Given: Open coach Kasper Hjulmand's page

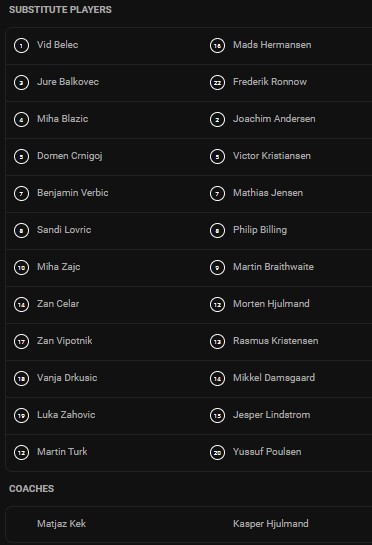Looking at the screenshot, I should pos(271,524).
